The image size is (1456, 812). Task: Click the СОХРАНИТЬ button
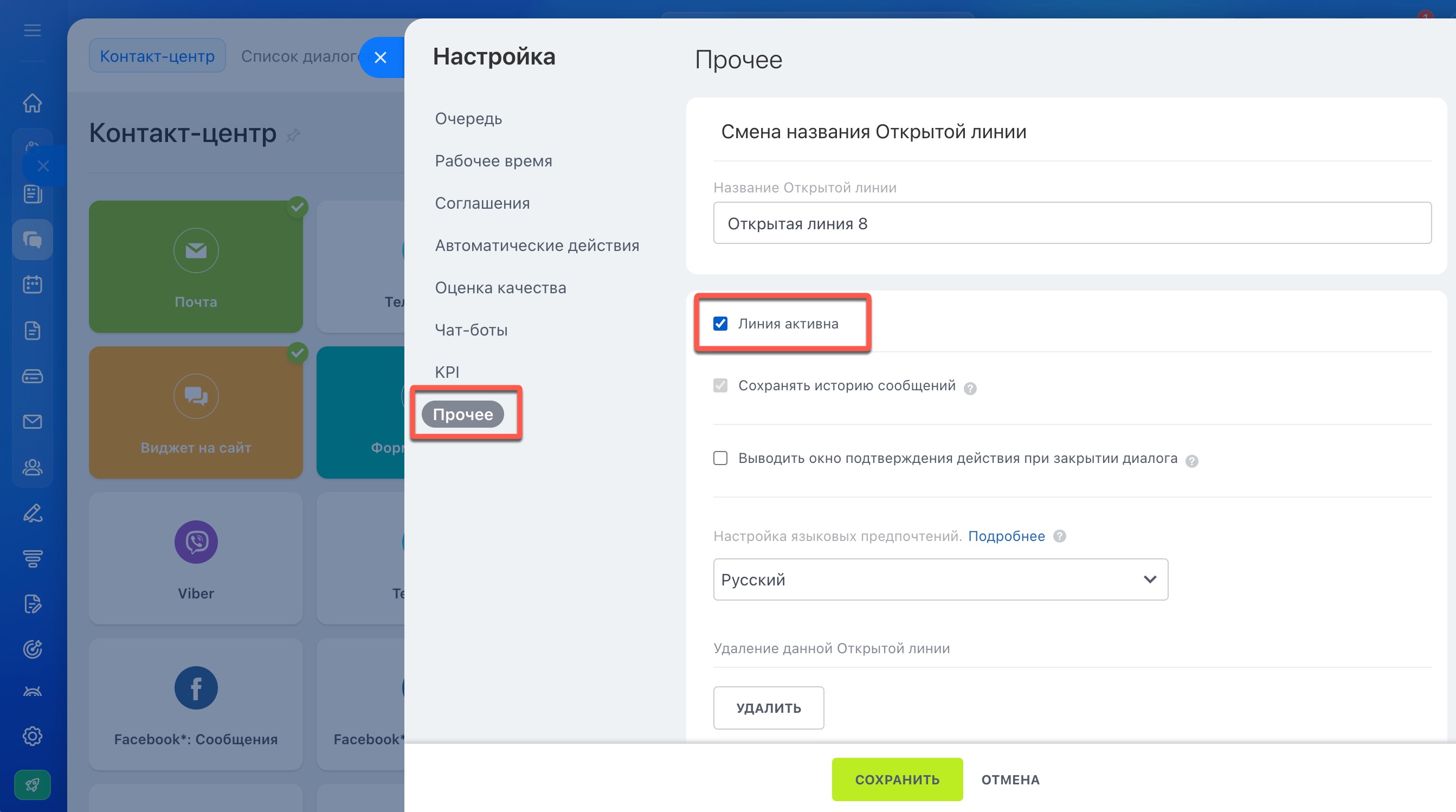coord(897,780)
